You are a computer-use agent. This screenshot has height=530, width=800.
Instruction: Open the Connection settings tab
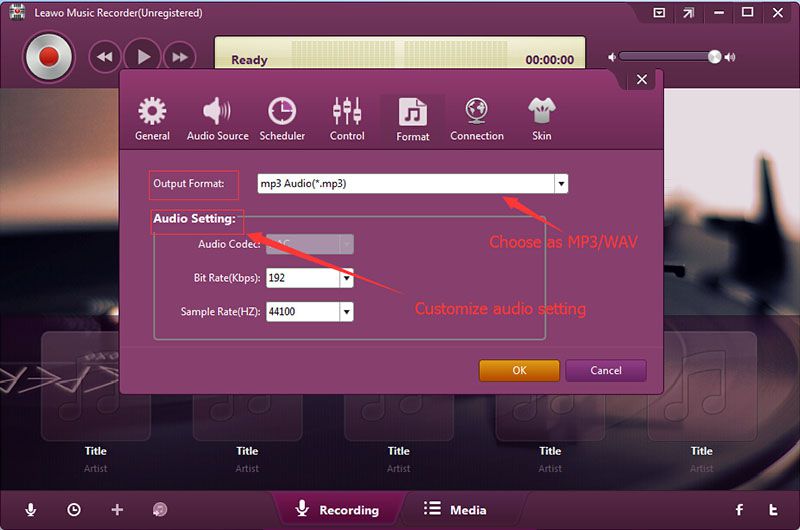pos(477,119)
